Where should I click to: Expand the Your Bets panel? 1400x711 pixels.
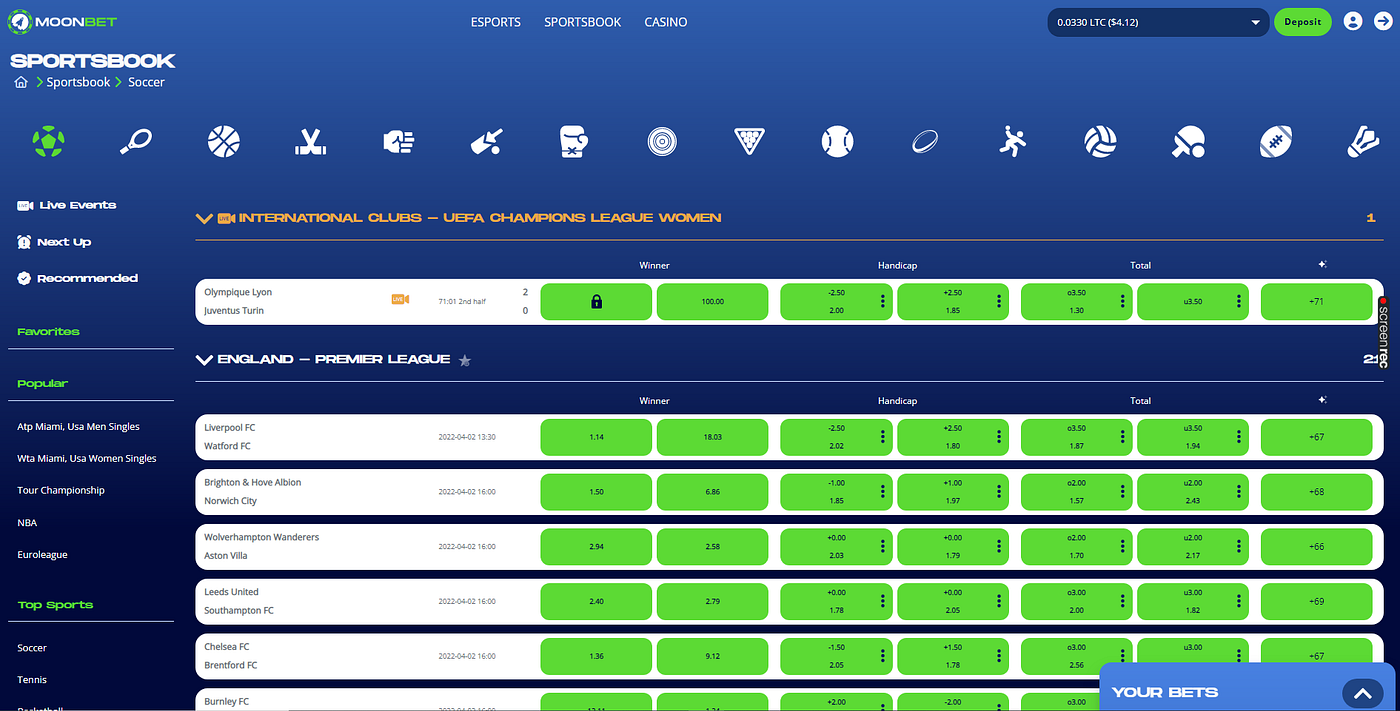coord(1362,692)
